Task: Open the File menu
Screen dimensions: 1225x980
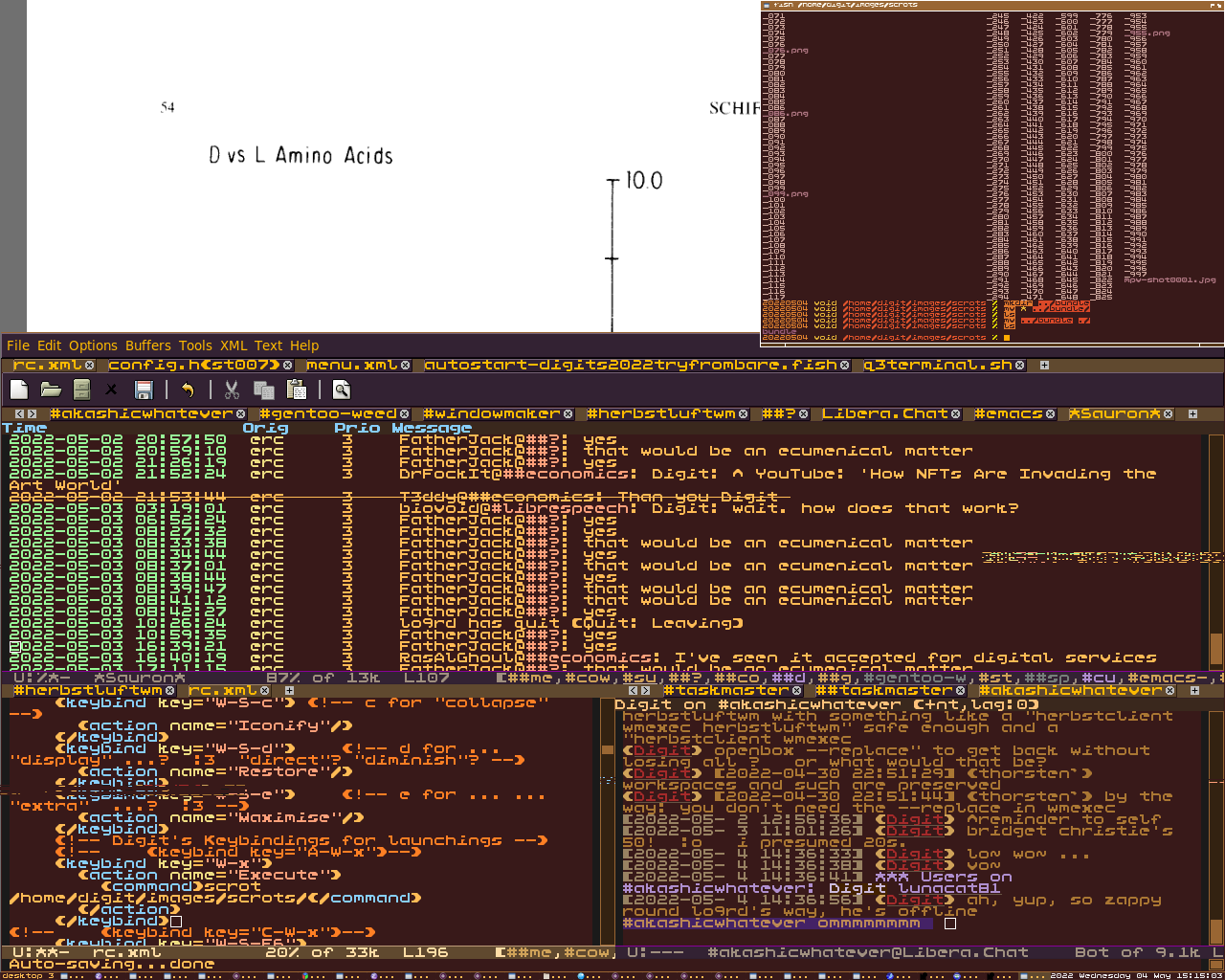Action: pyautogui.click(x=18, y=345)
